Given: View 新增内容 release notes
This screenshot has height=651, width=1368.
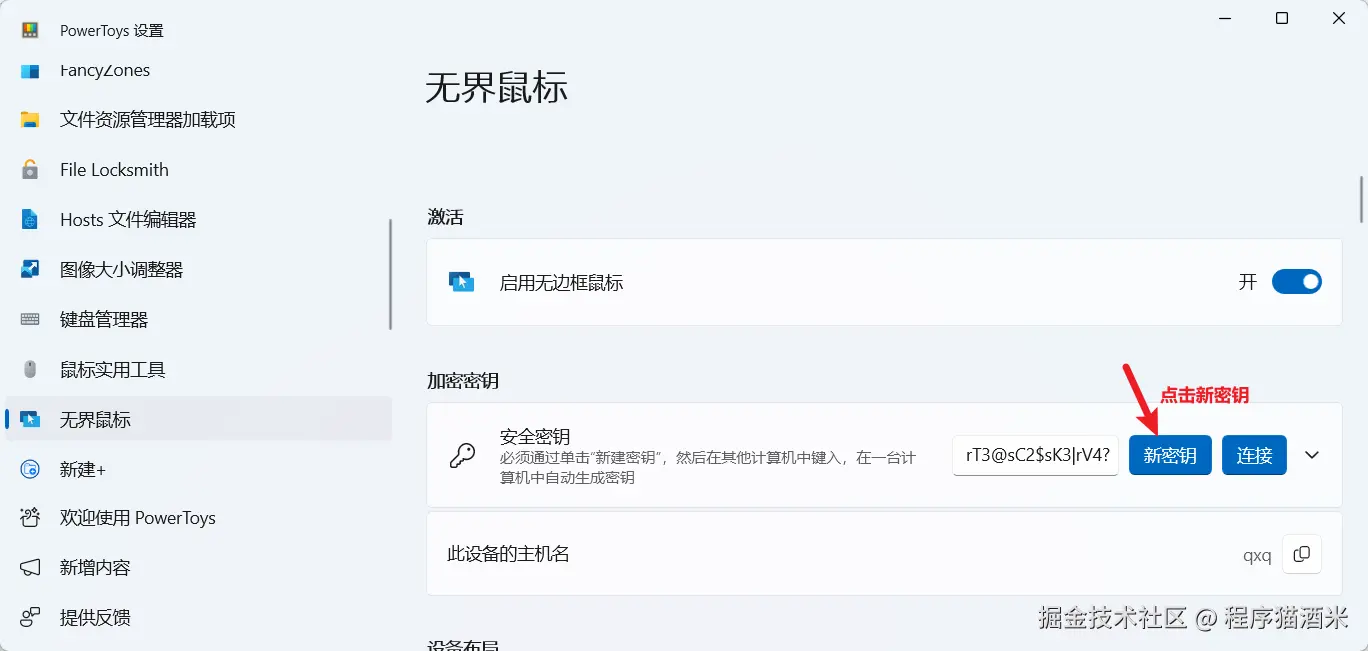Looking at the screenshot, I should click(x=198, y=568).
